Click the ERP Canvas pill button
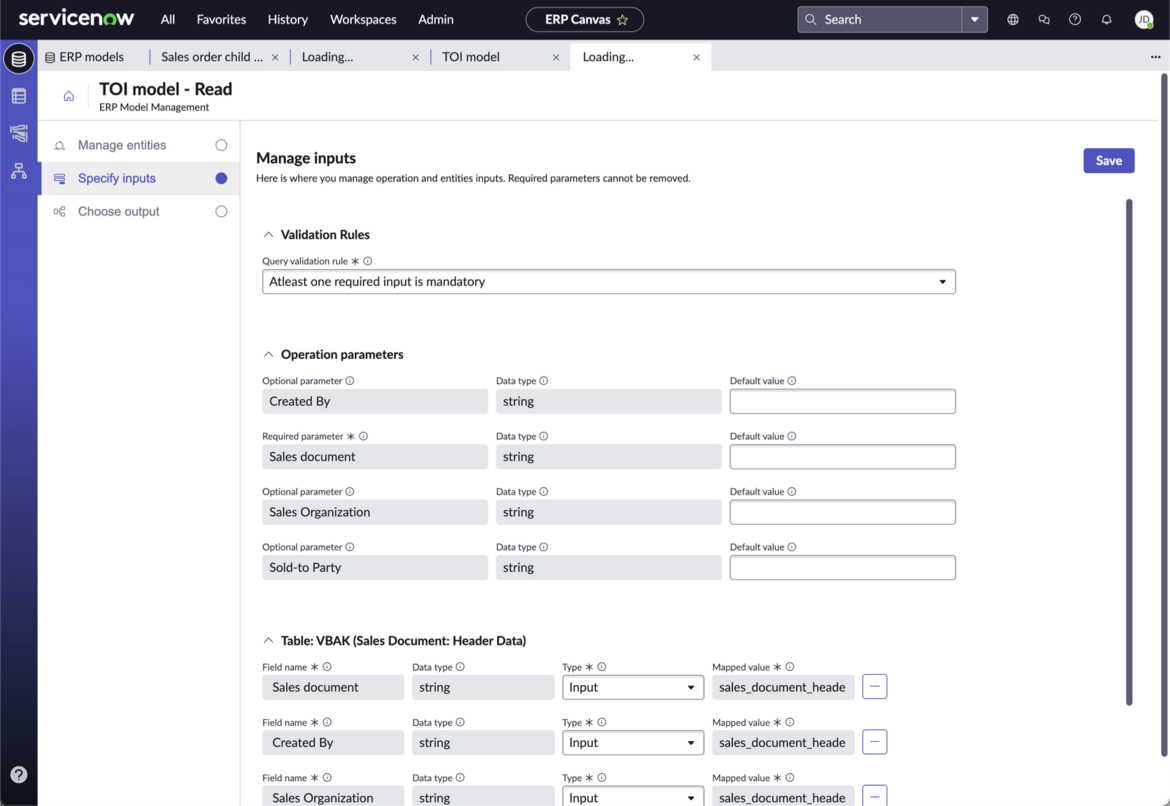The height and width of the screenshot is (806, 1170). tap(584, 19)
